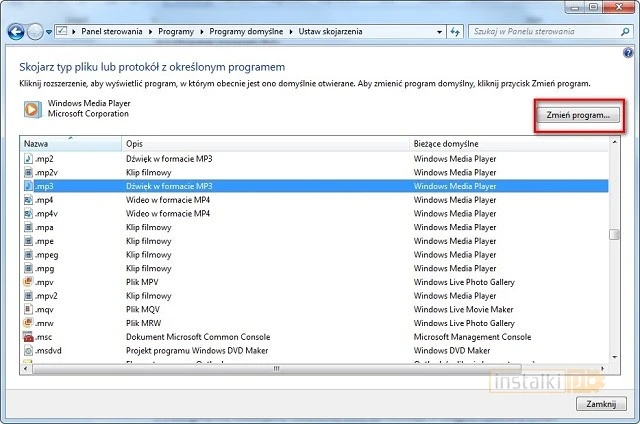This screenshot has width=640, height=424.
Task: Click the Back navigation arrow button
Action: tap(16, 32)
